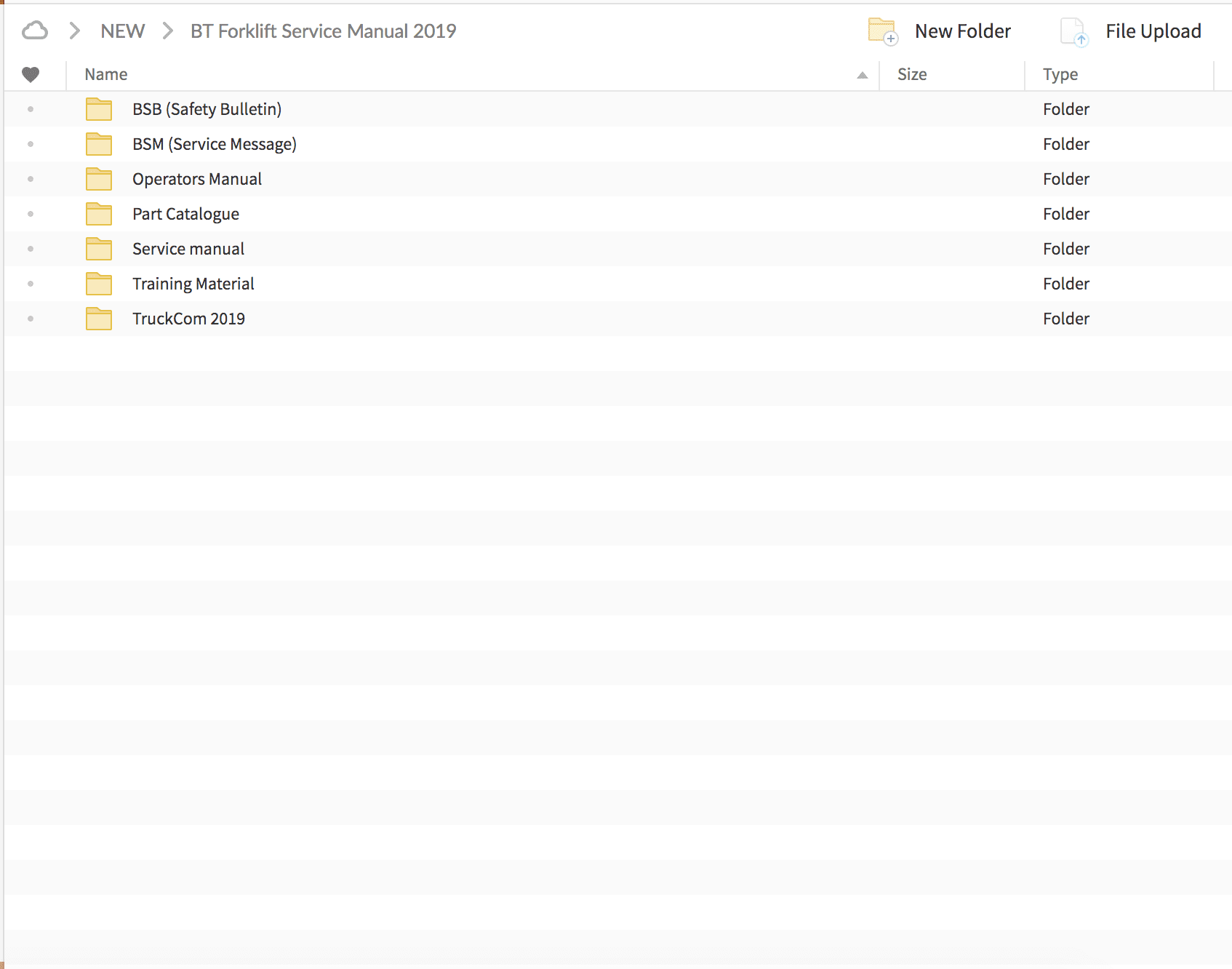Click the Part Catalogue folder icon
The height and width of the screenshot is (969, 1232).
pos(99,214)
